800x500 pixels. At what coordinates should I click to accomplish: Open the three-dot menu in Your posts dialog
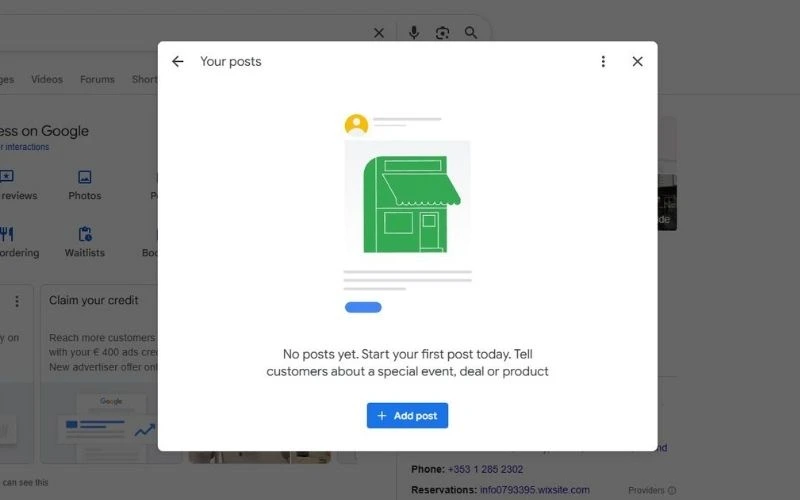pyautogui.click(x=603, y=62)
